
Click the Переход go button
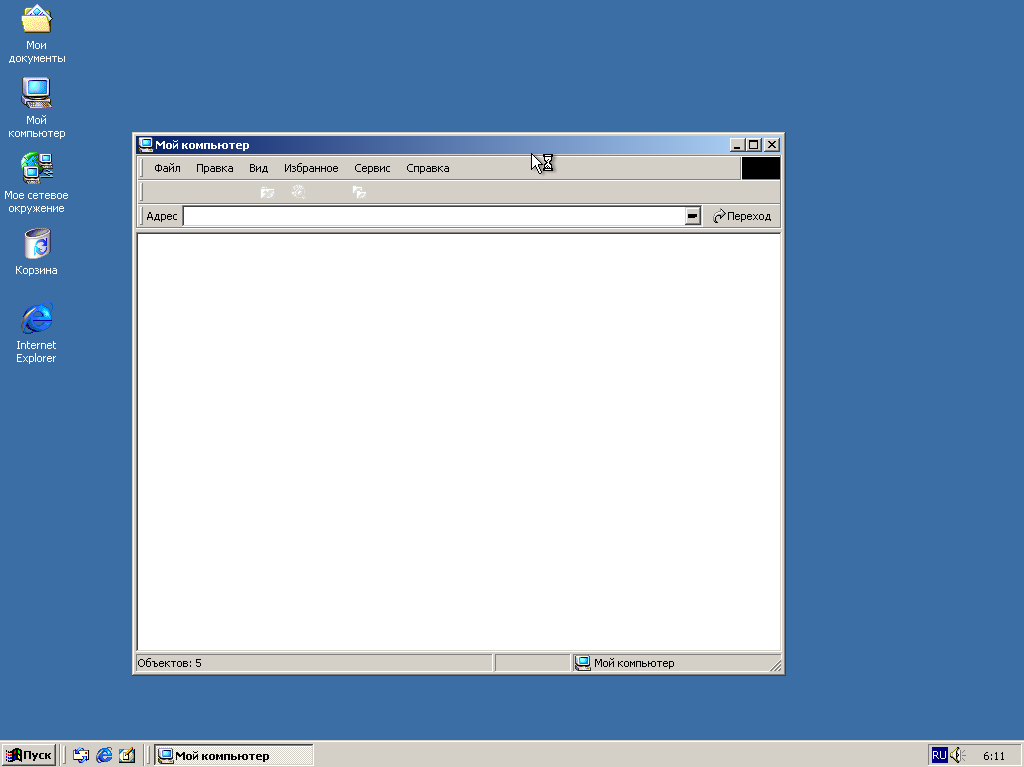point(741,216)
